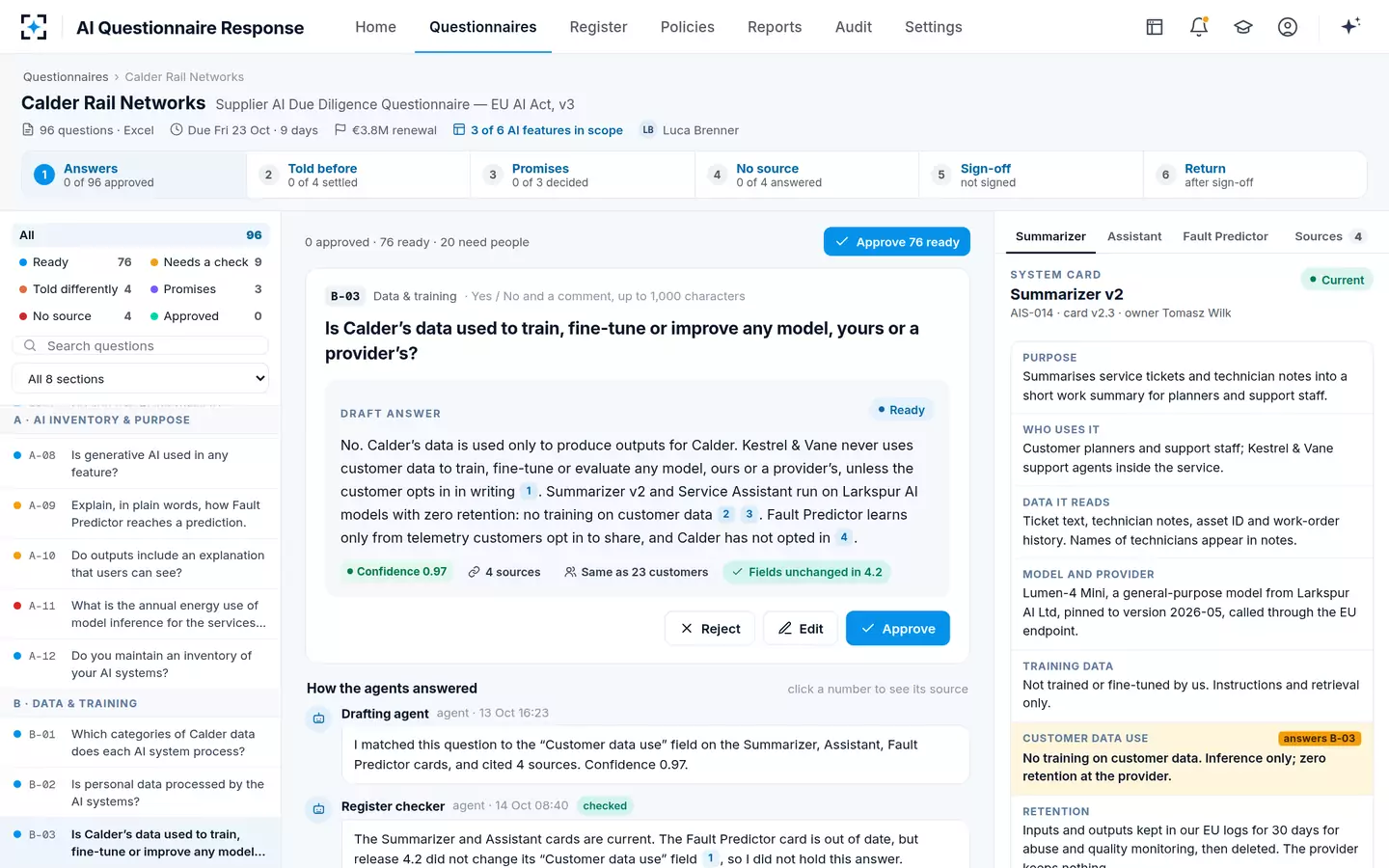The image size is (1389, 868).
Task: Open 3 of 6 AI features in scope
Action: (538, 130)
